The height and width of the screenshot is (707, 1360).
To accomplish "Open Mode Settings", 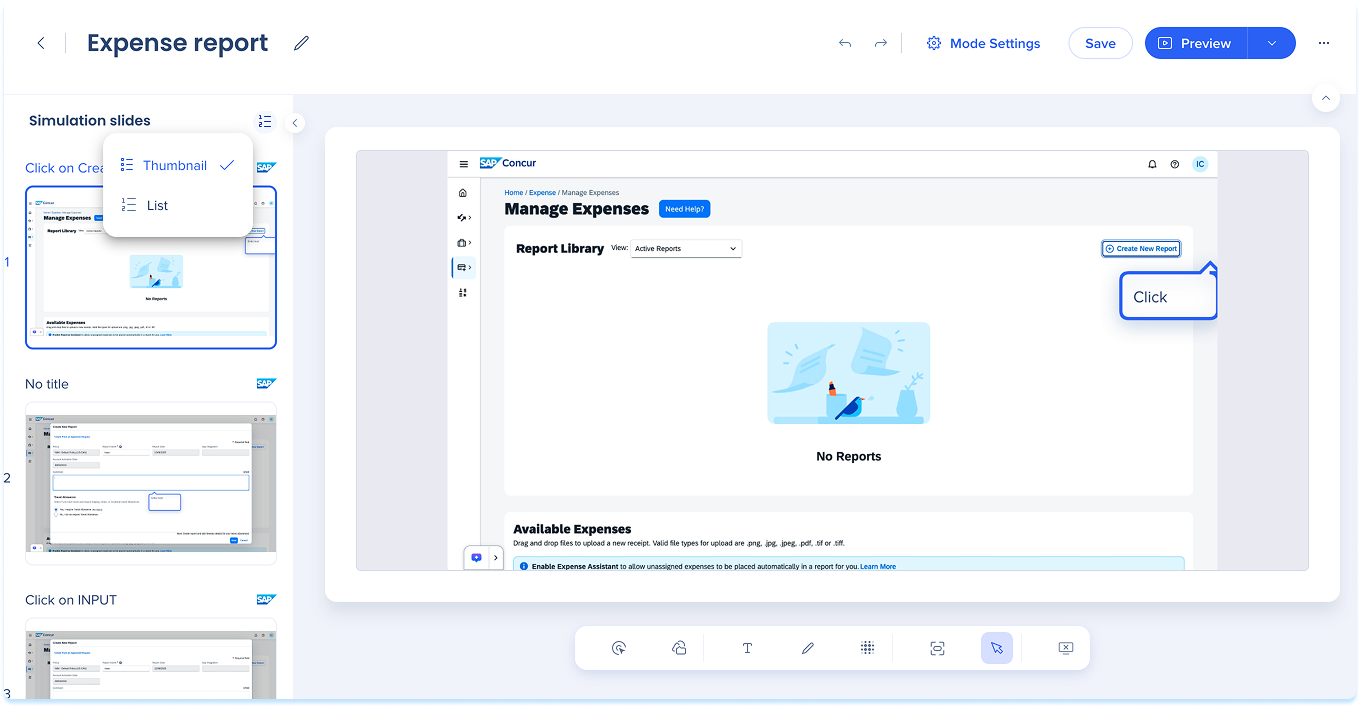I will coord(983,43).
